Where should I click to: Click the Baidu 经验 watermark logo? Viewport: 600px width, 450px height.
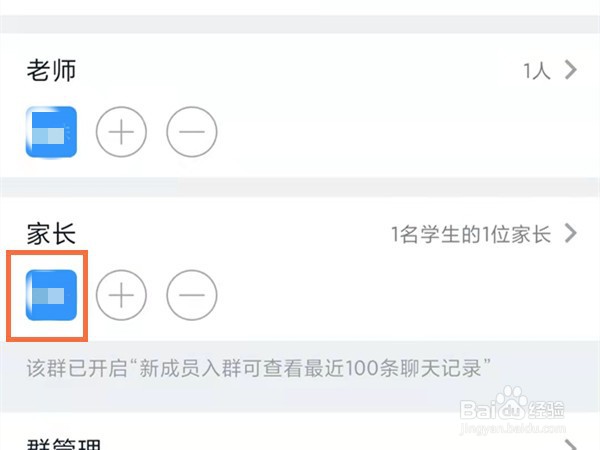[512, 404]
